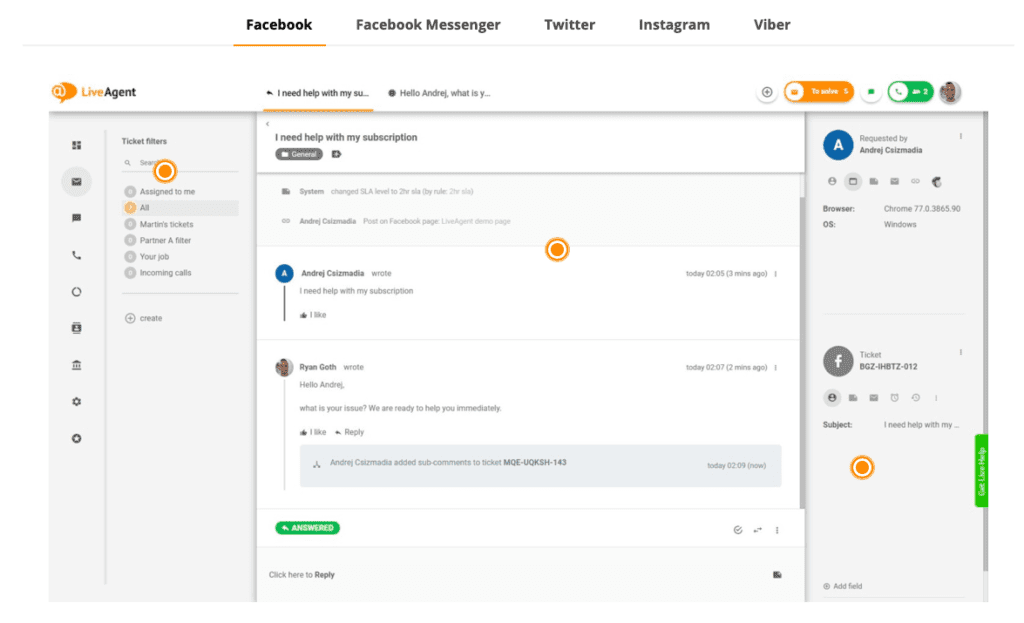1024x623 pixels.
Task: Open the Tickets inbox icon in sidebar
Action: 79,181
